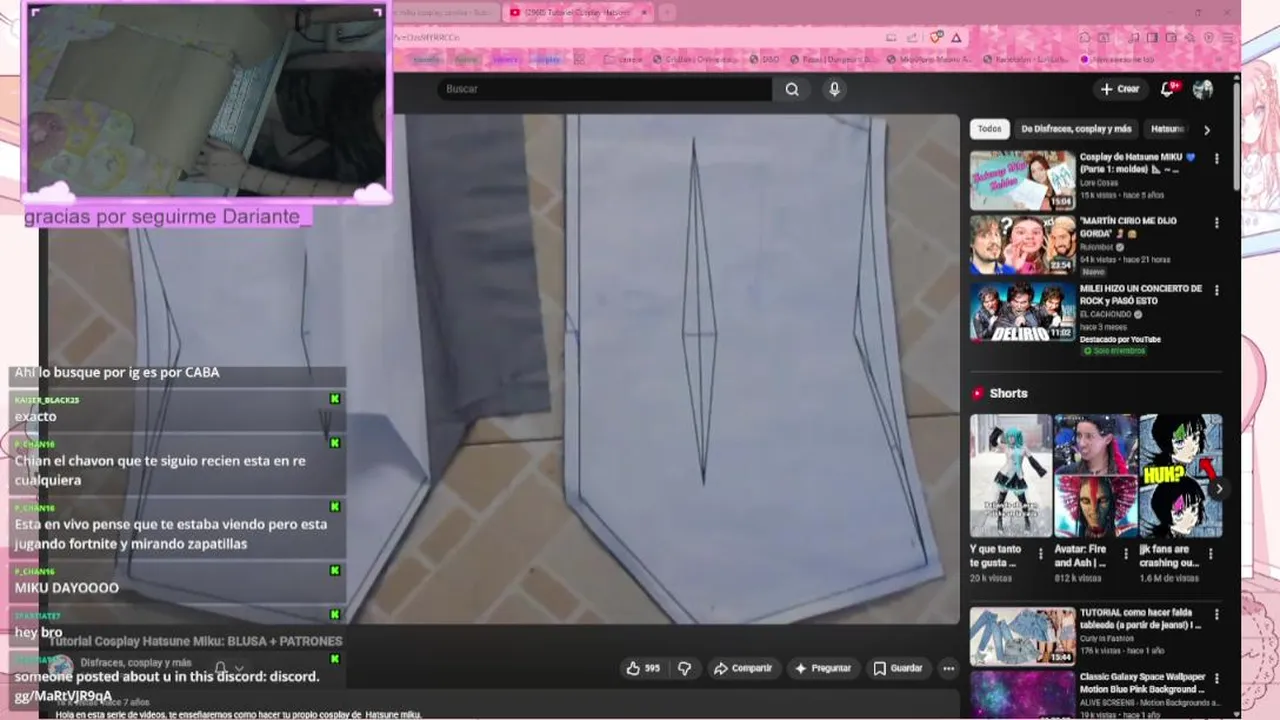Open more actions menu beside Guardar
Screen dimensions: 1280x720
coord(948,668)
